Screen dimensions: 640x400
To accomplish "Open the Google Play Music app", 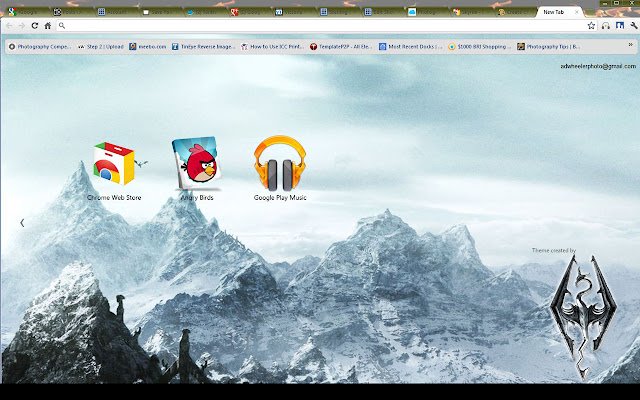I will [280, 169].
